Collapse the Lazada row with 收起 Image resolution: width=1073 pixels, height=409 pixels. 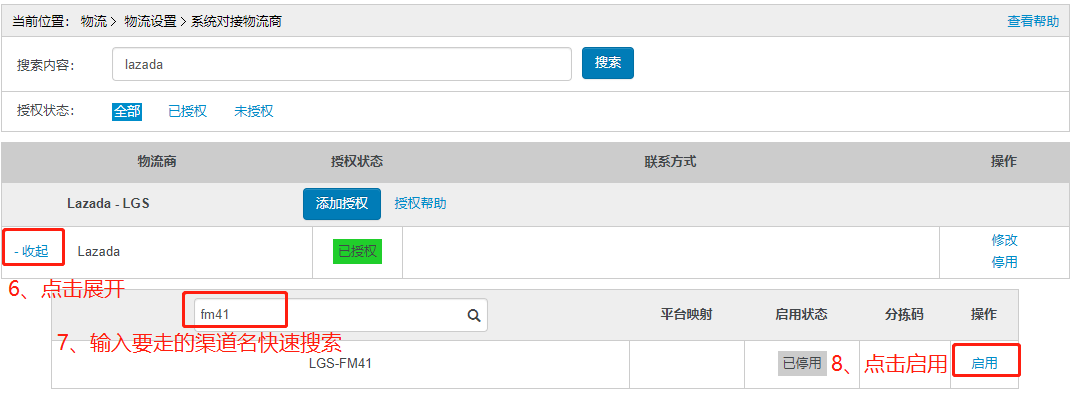click(x=31, y=251)
